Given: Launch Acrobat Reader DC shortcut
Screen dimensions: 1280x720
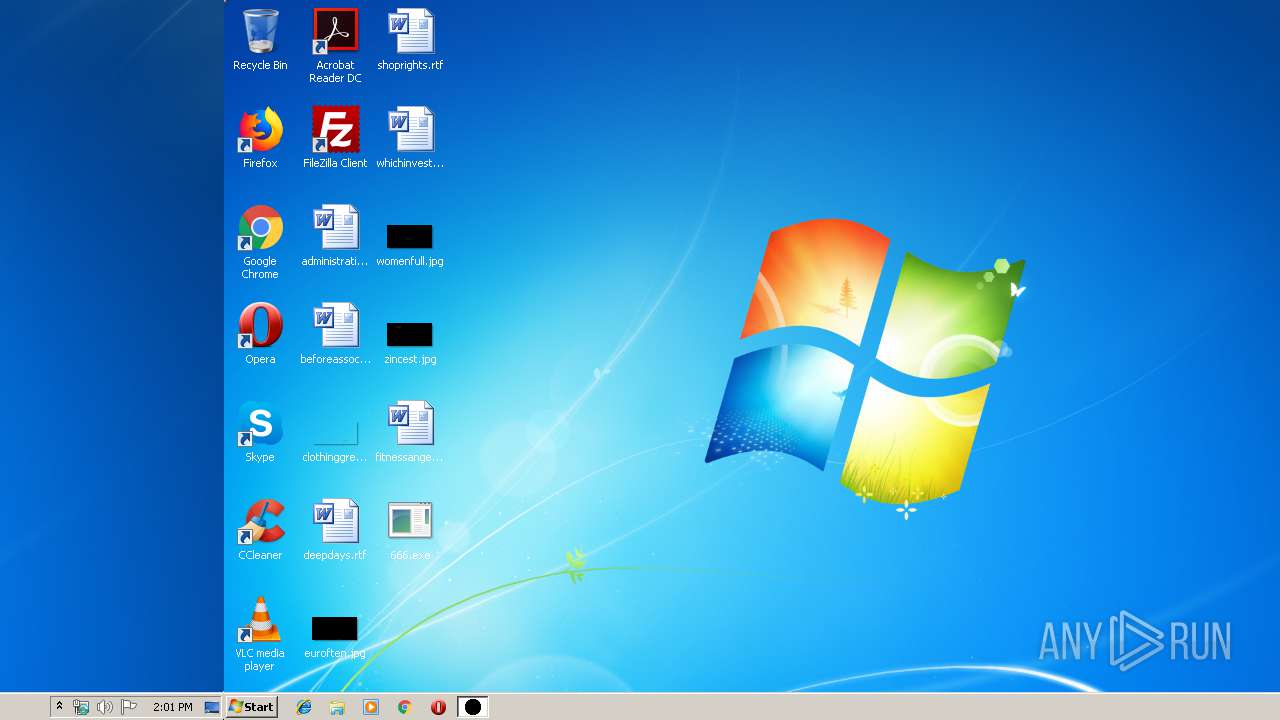Looking at the screenshot, I should click(x=335, y=46).
